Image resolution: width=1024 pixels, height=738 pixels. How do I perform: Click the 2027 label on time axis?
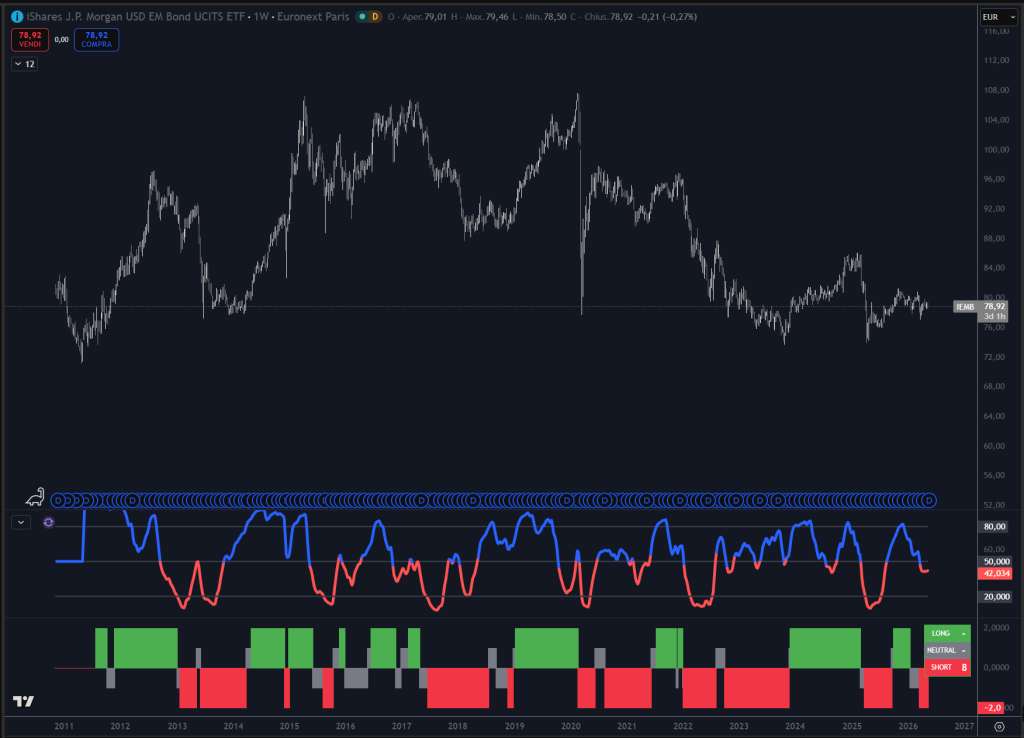pyautogui.click(x=964, y=726)
